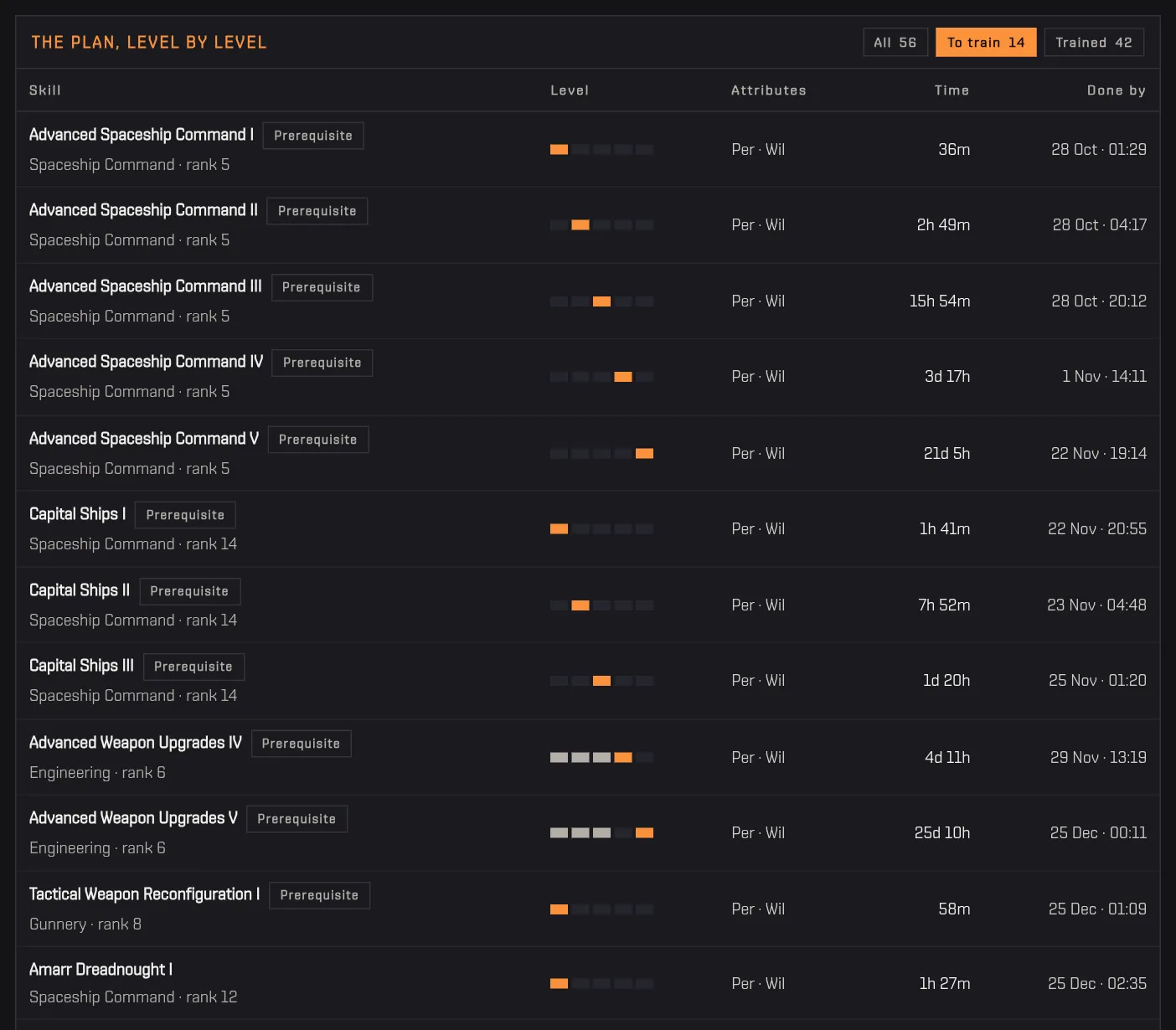Click the Per · Wil attributes for Capital Ships I
Image resolution: width=1176 pixels, height=1030 pixels.
[x=758, y=529]
